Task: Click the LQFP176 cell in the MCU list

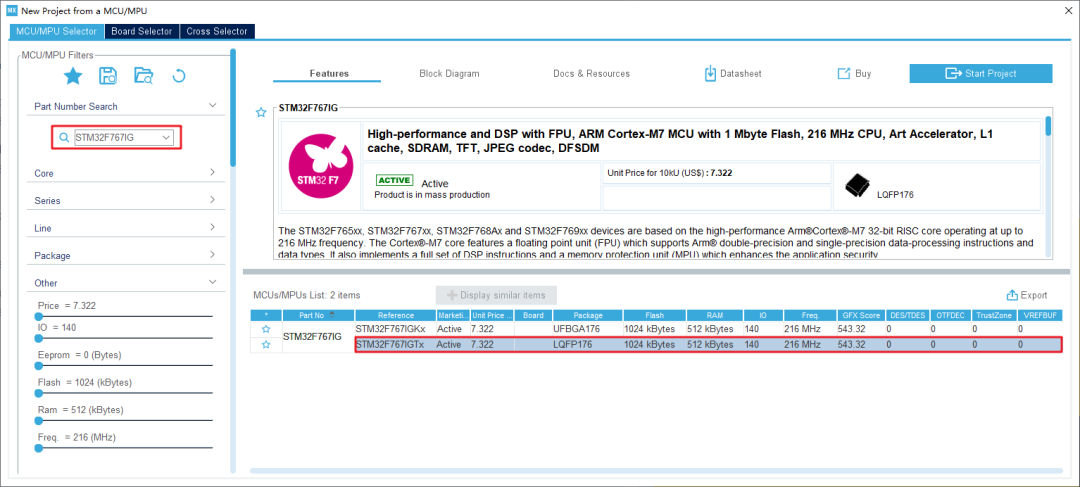Action: coord(588,344)
